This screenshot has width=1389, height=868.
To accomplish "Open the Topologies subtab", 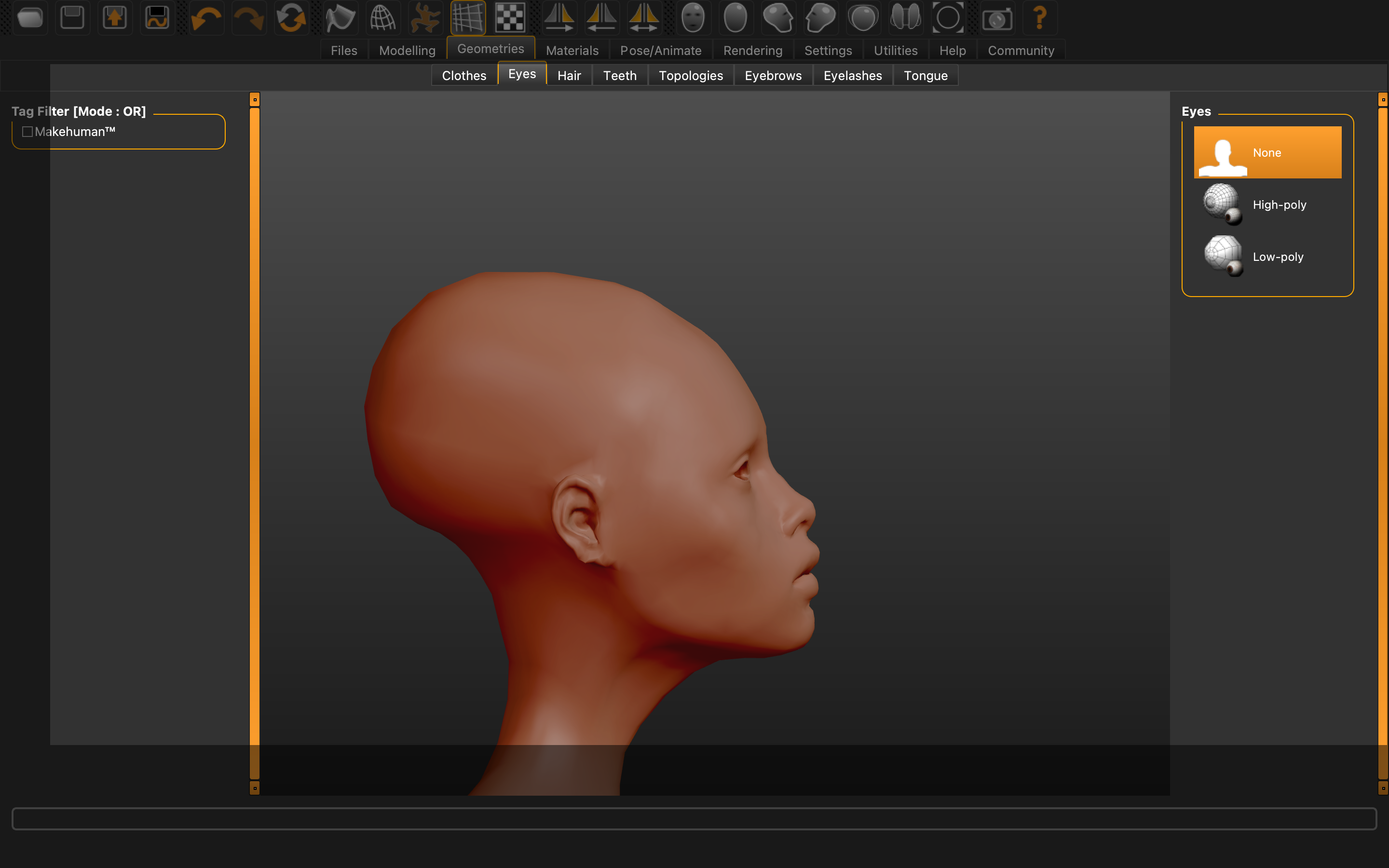I will pyautogui.click(x=691, y=76).
